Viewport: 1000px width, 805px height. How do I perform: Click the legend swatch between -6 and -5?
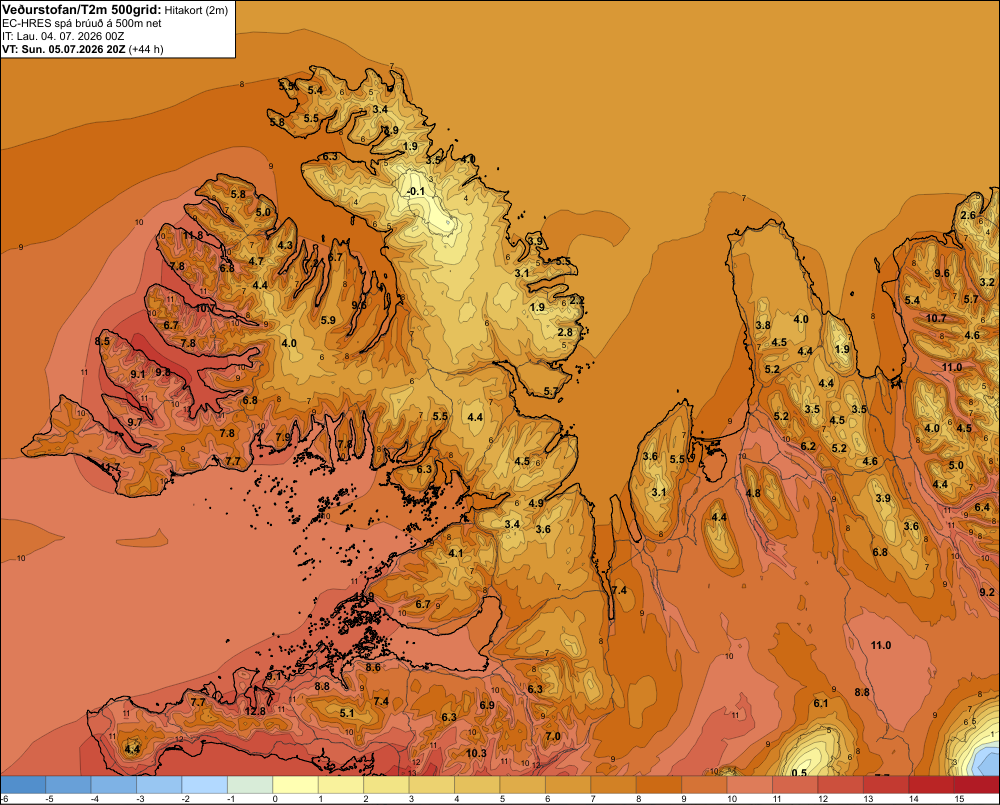[23, 785]
